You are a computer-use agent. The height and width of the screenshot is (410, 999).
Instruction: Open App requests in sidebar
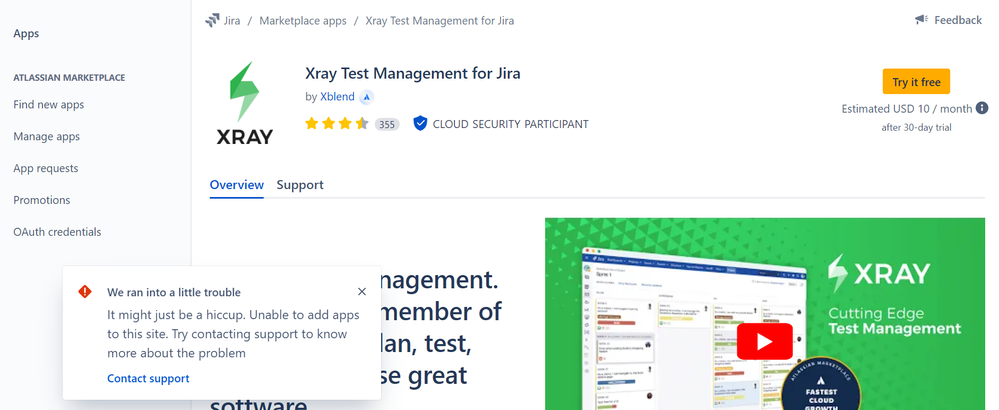(x=46, y=168)
